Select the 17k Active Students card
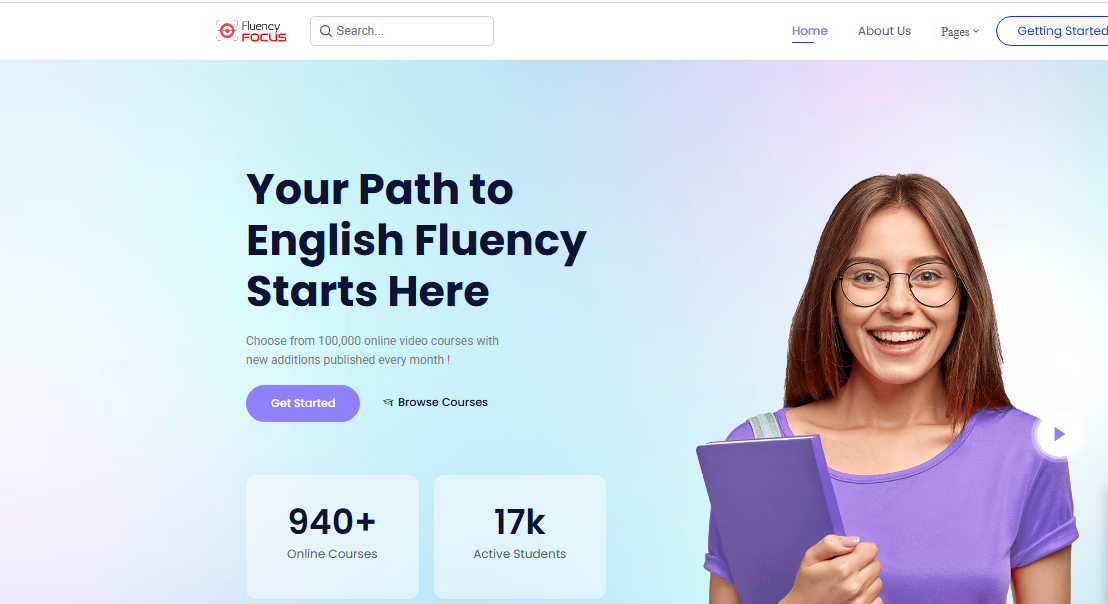The height and width of the screenshot is (604, 1108). point(520,537)
